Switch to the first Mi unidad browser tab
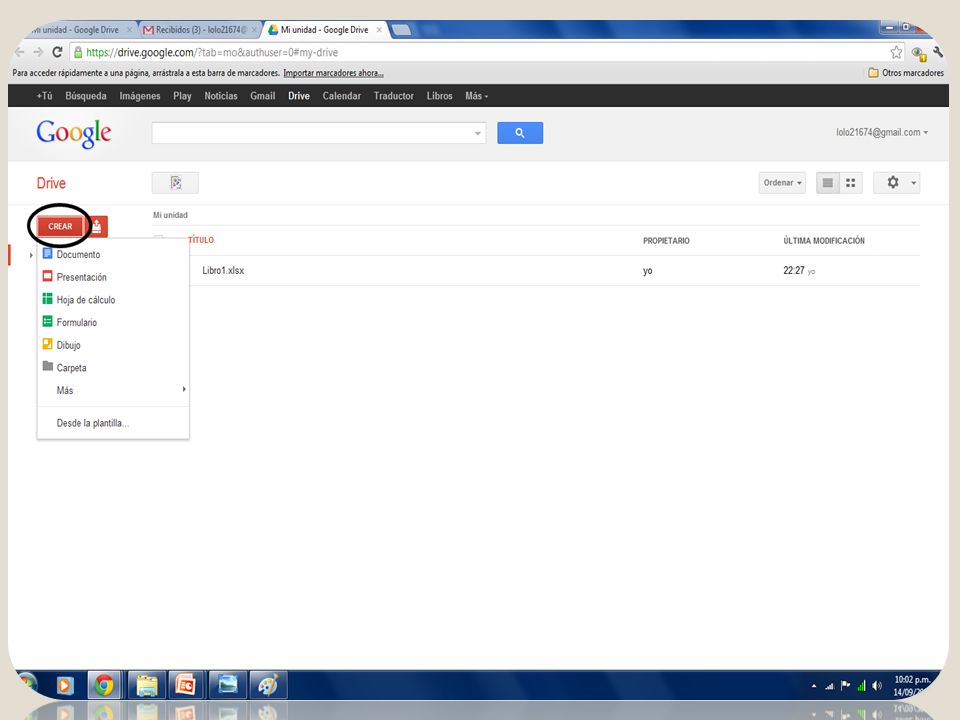Viewport: 960px width, 720px height. [78, 29]
